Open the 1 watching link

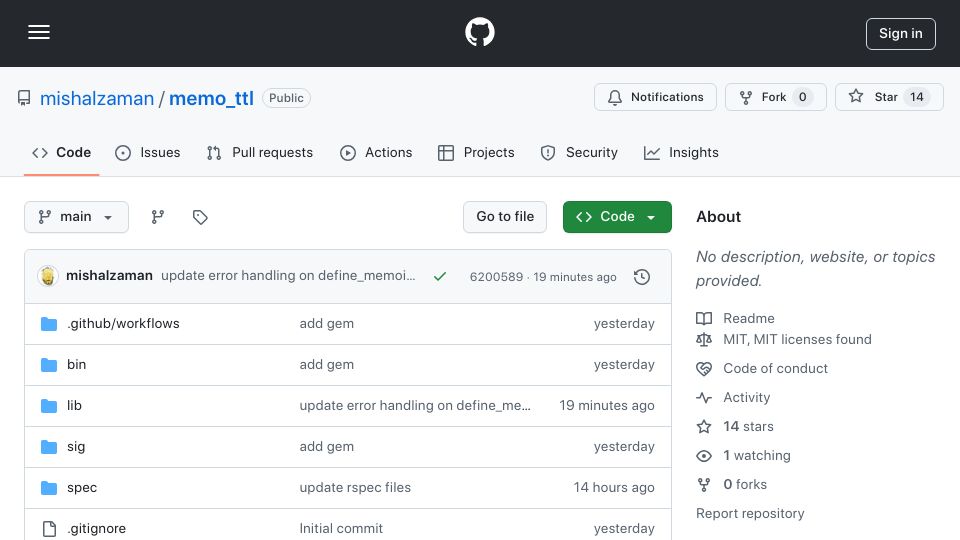click(757, 456)
